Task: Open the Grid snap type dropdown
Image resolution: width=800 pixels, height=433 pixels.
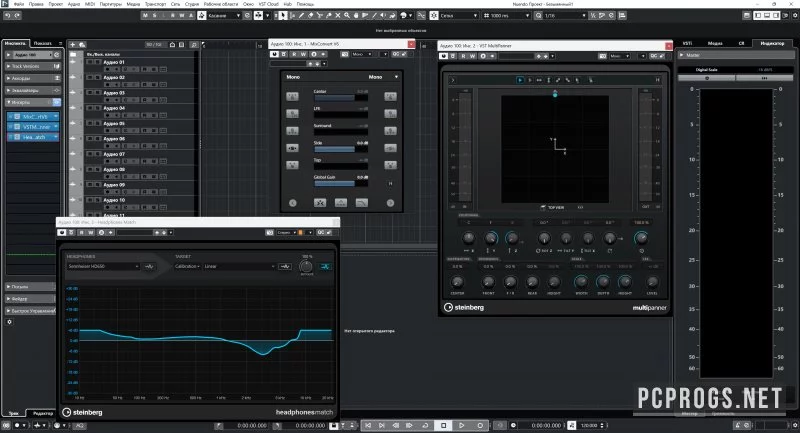Action: (x=459, y=15)
